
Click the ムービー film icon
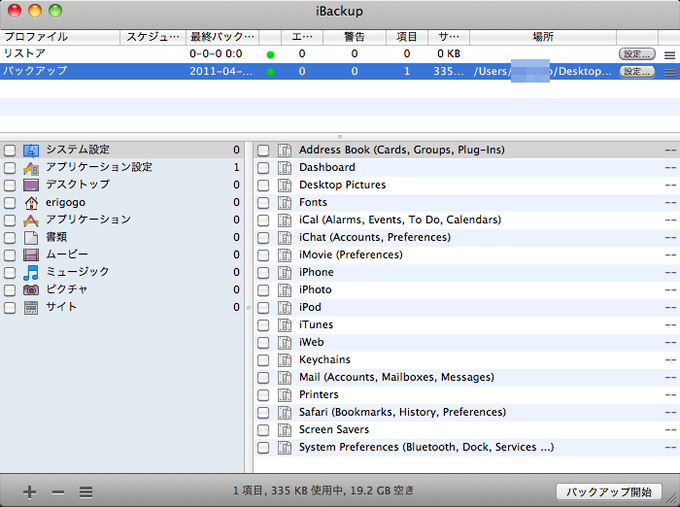[31, 255]
